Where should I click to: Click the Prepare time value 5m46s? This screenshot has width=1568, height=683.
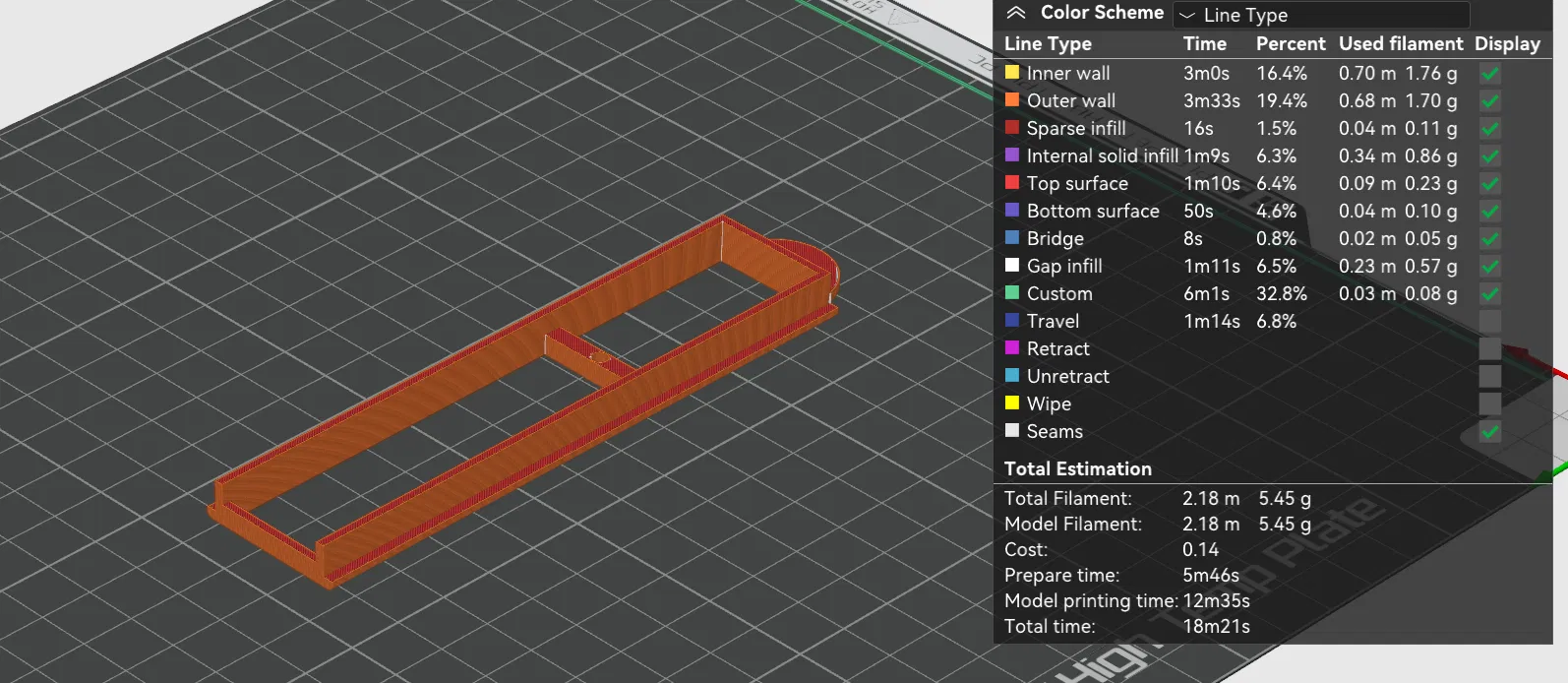[1211, 576]
